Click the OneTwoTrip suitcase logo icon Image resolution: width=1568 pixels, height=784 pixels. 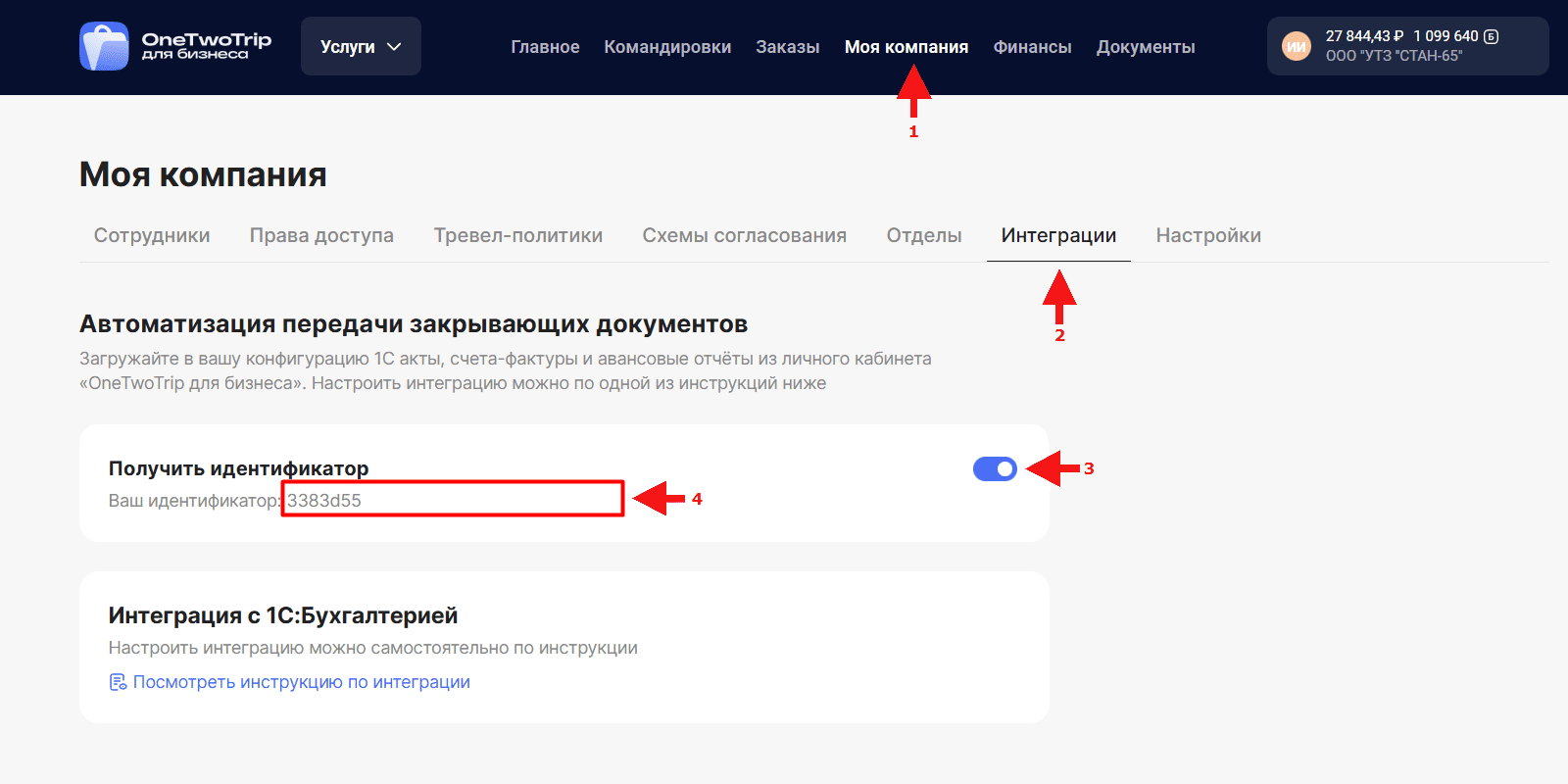104,46
